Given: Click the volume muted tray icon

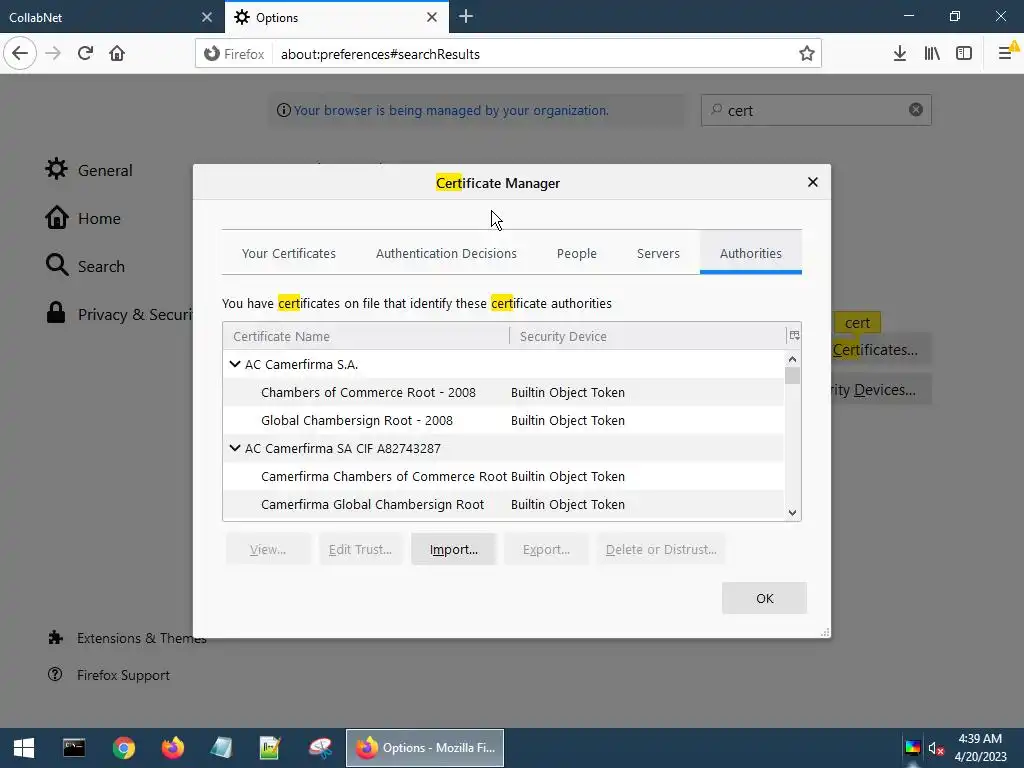Looking at the screenshot, I should pos(936,748).
